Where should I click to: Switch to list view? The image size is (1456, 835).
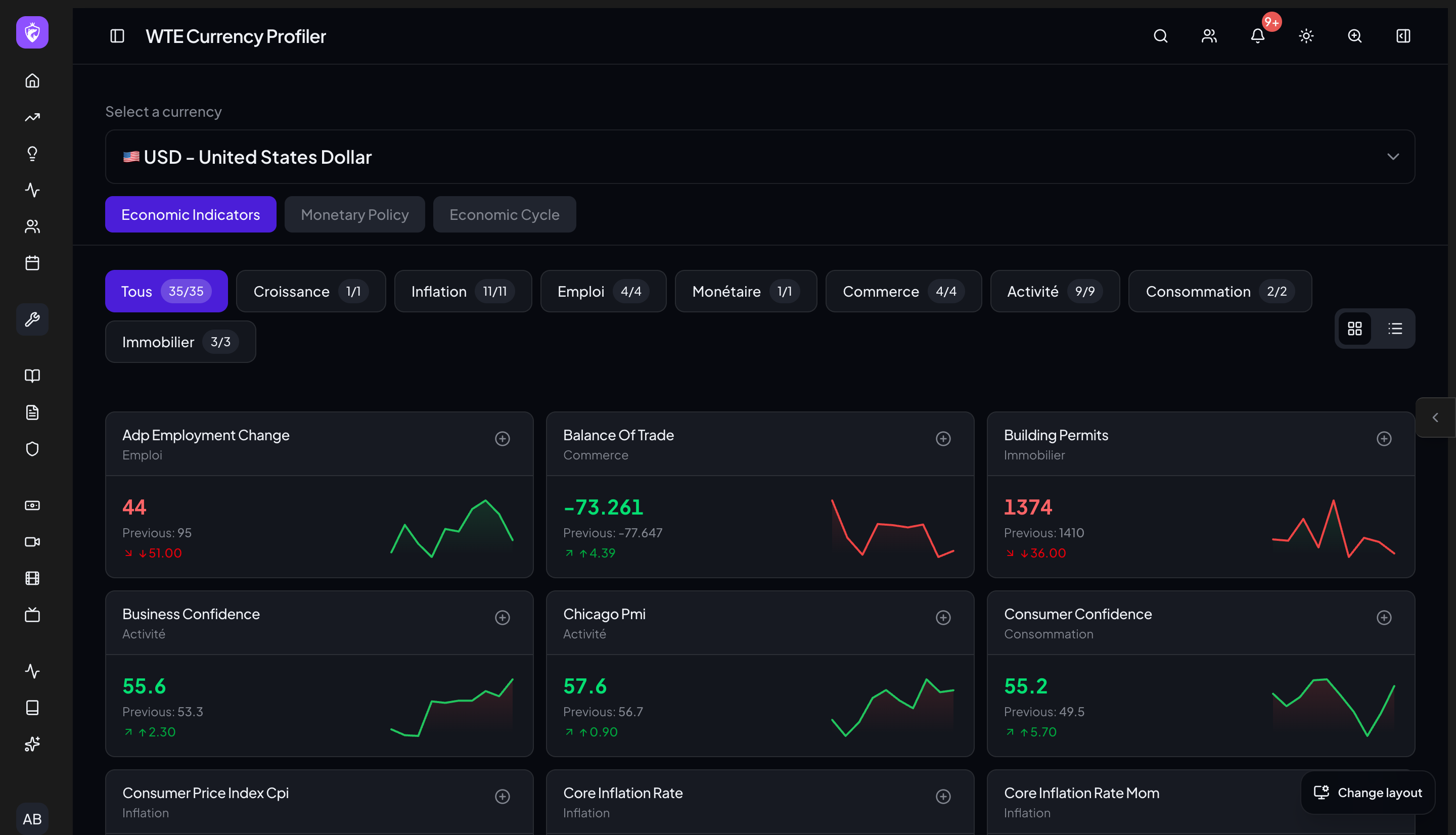(x=1395, y=329)
